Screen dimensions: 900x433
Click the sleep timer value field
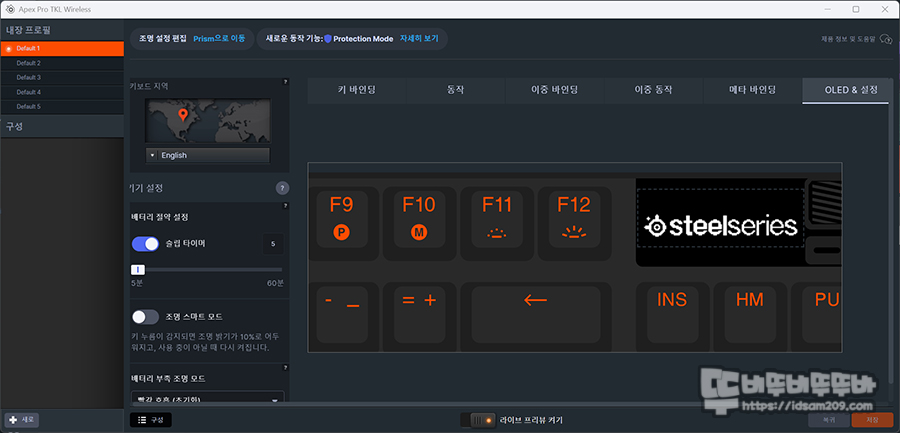273,244
